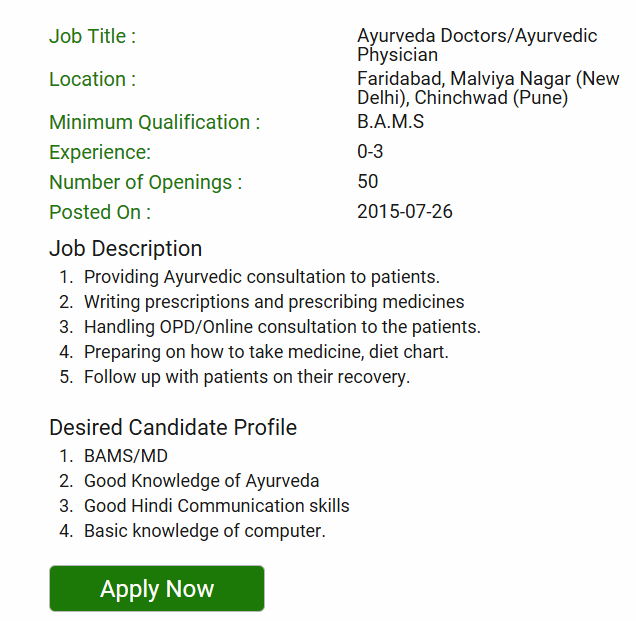636x621 pixels.
Task: Click the Apply Now button
Action: click(x=157, y=588)
